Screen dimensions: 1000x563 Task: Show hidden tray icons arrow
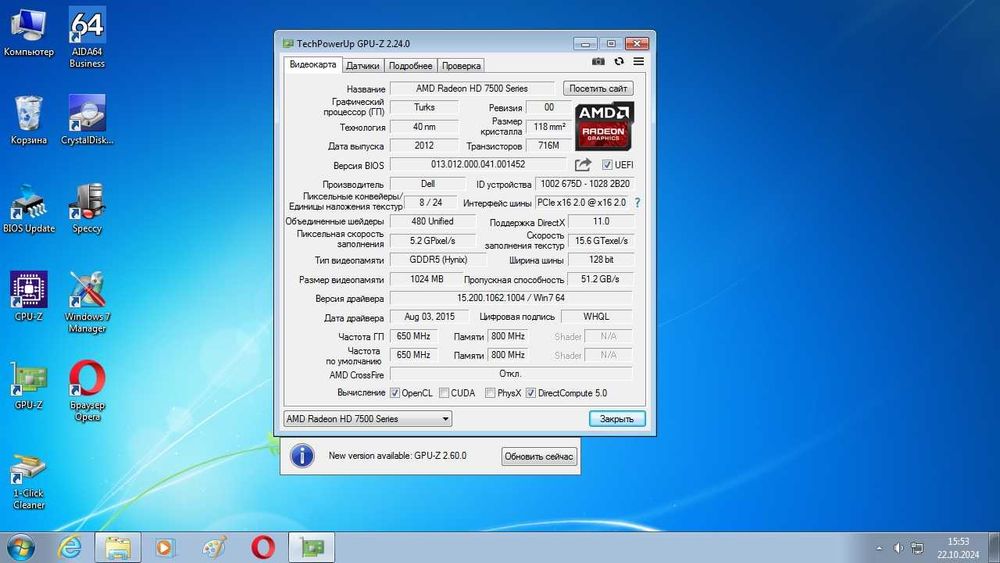(x=879, y=548)
